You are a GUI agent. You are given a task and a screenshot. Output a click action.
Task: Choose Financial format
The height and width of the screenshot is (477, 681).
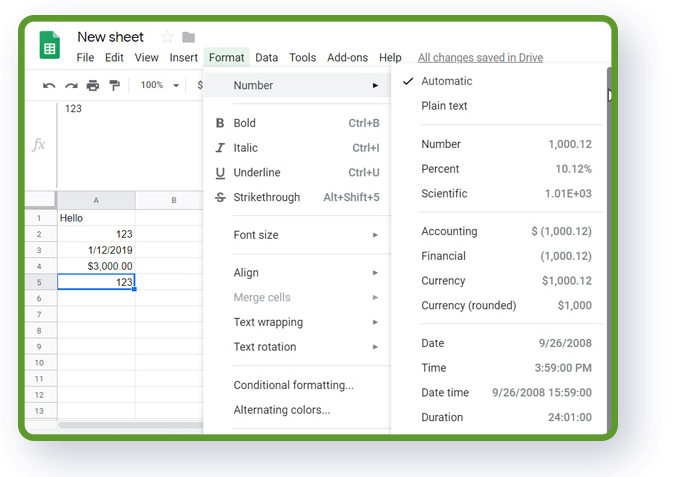(x=499, y=256)
